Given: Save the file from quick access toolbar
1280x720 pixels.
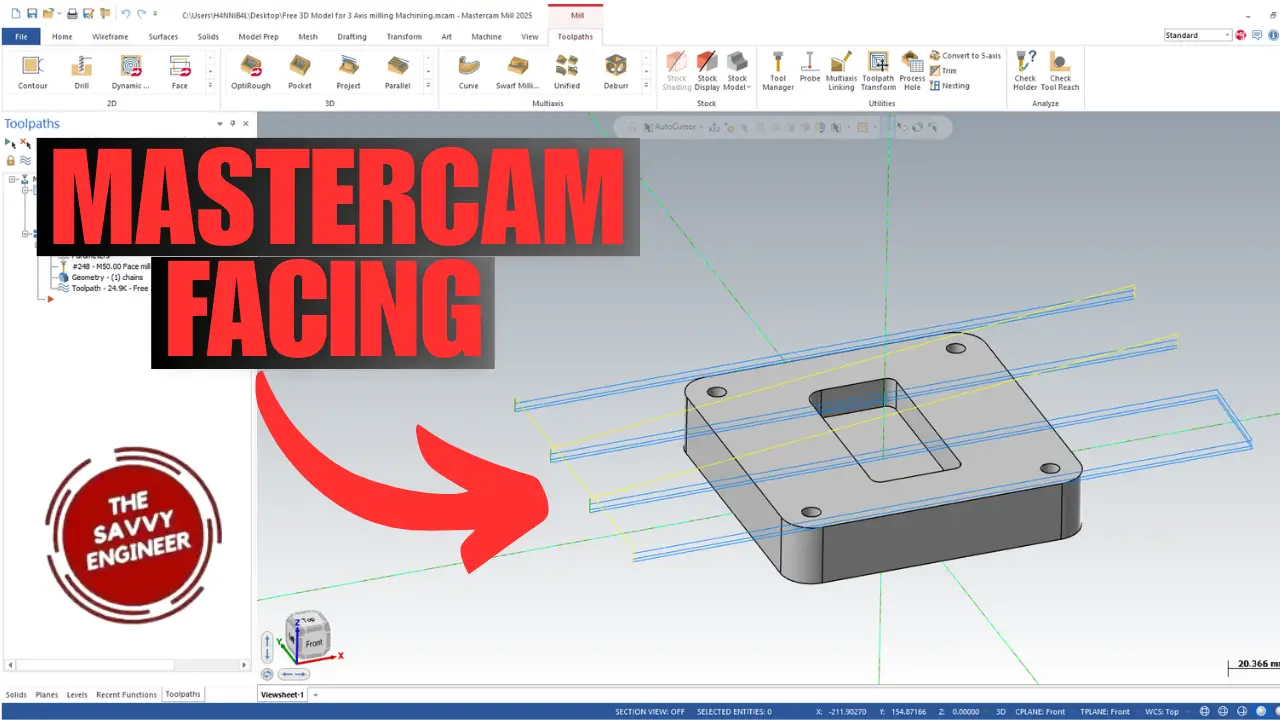Looking at the screenshot, I should click(33, 14).
